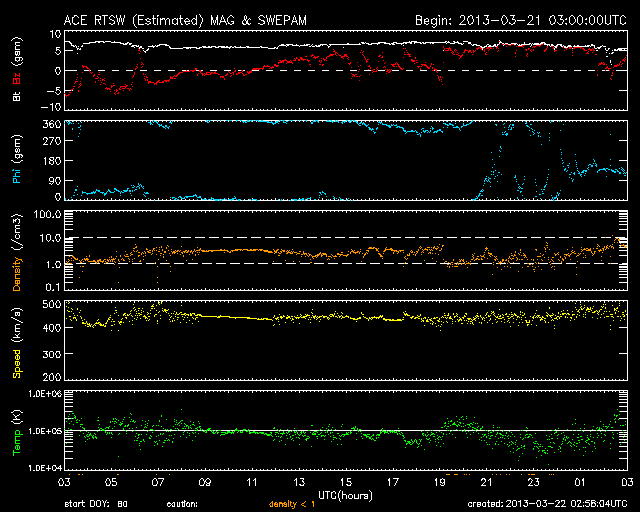Click the orange 'density < 1' caution text
640x512 pixels.
click(292, 504)
